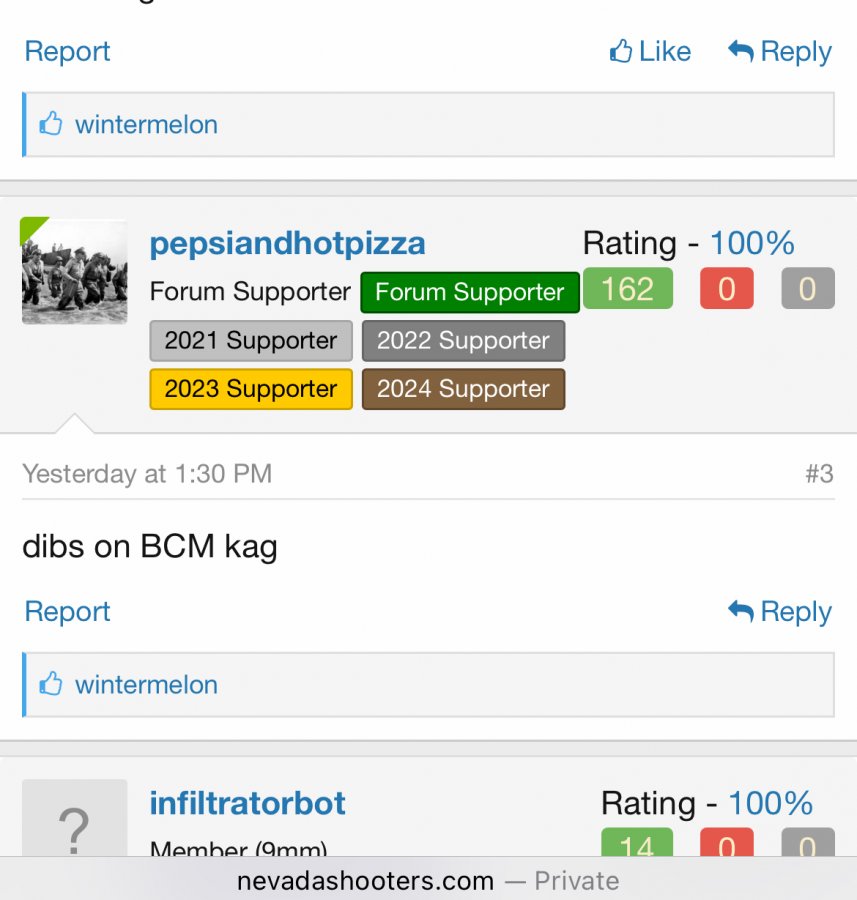Open infiltratorbot's profile username link
The height and width of the screenshot is (900, 857).
tap(247, 803)
